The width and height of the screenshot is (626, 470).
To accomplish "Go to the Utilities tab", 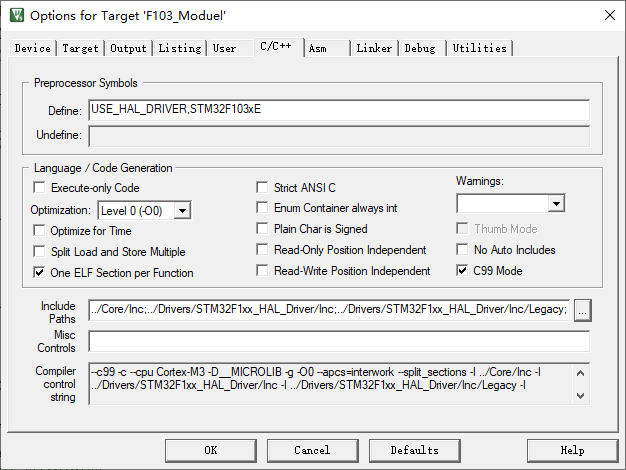I will tap(479, 48).
